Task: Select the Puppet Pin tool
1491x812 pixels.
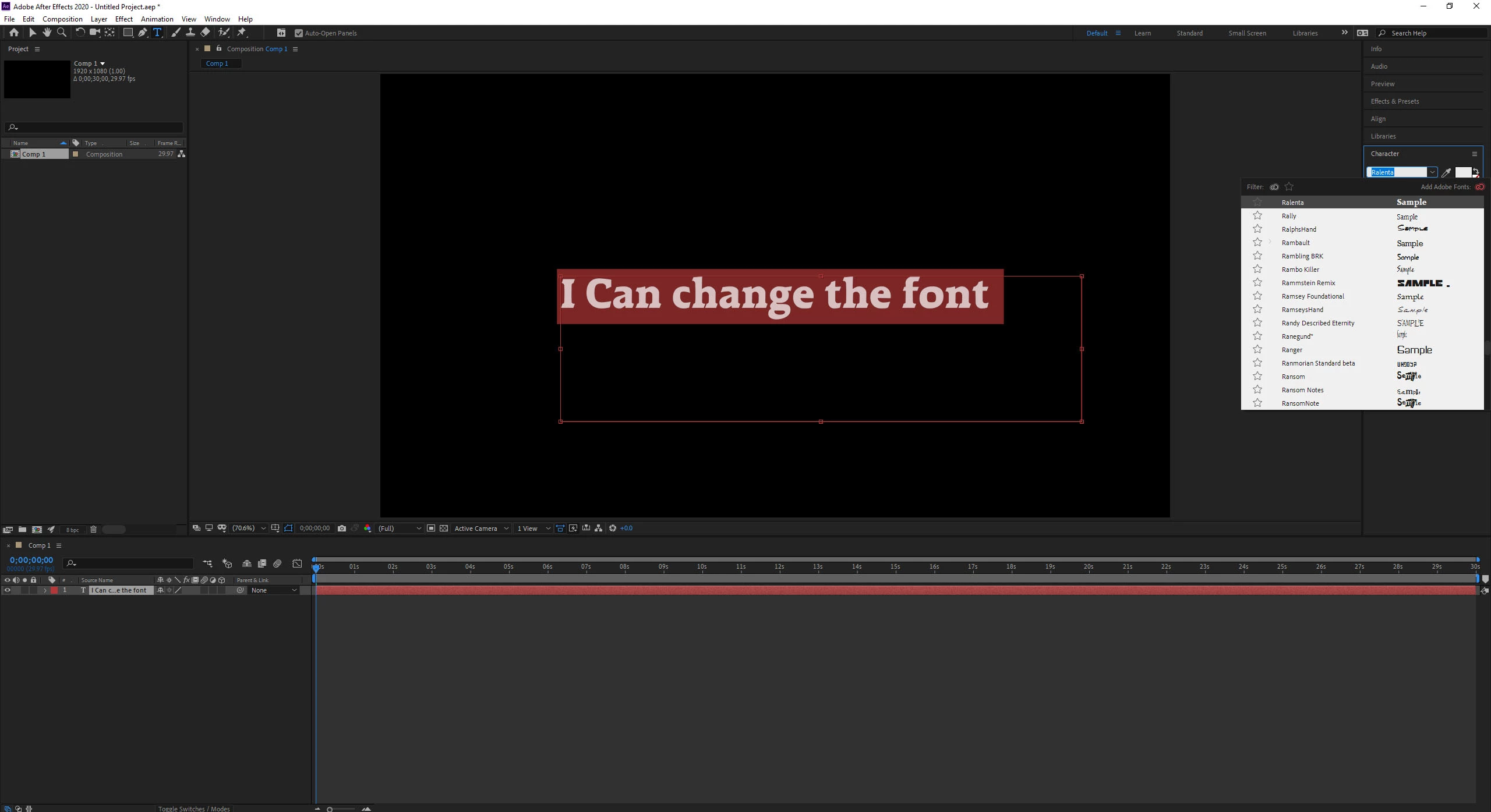Action: tap(242, 33)
